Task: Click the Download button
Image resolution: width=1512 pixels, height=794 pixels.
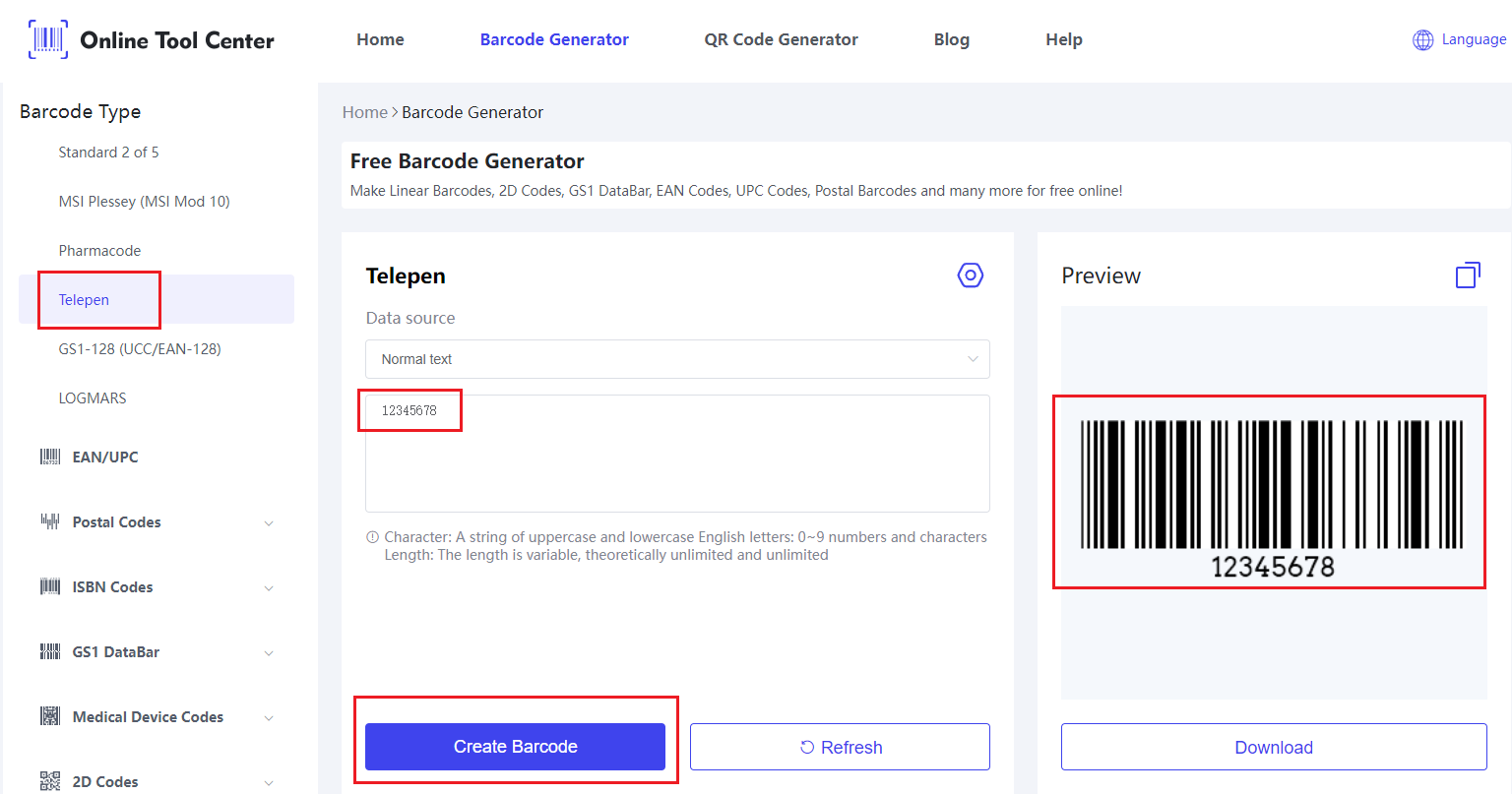Action: click(1274, 747)
